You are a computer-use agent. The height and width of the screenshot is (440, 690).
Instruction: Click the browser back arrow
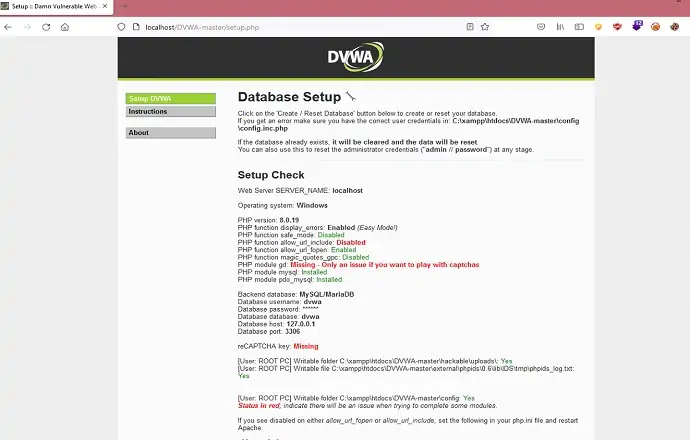pos(8,27)
